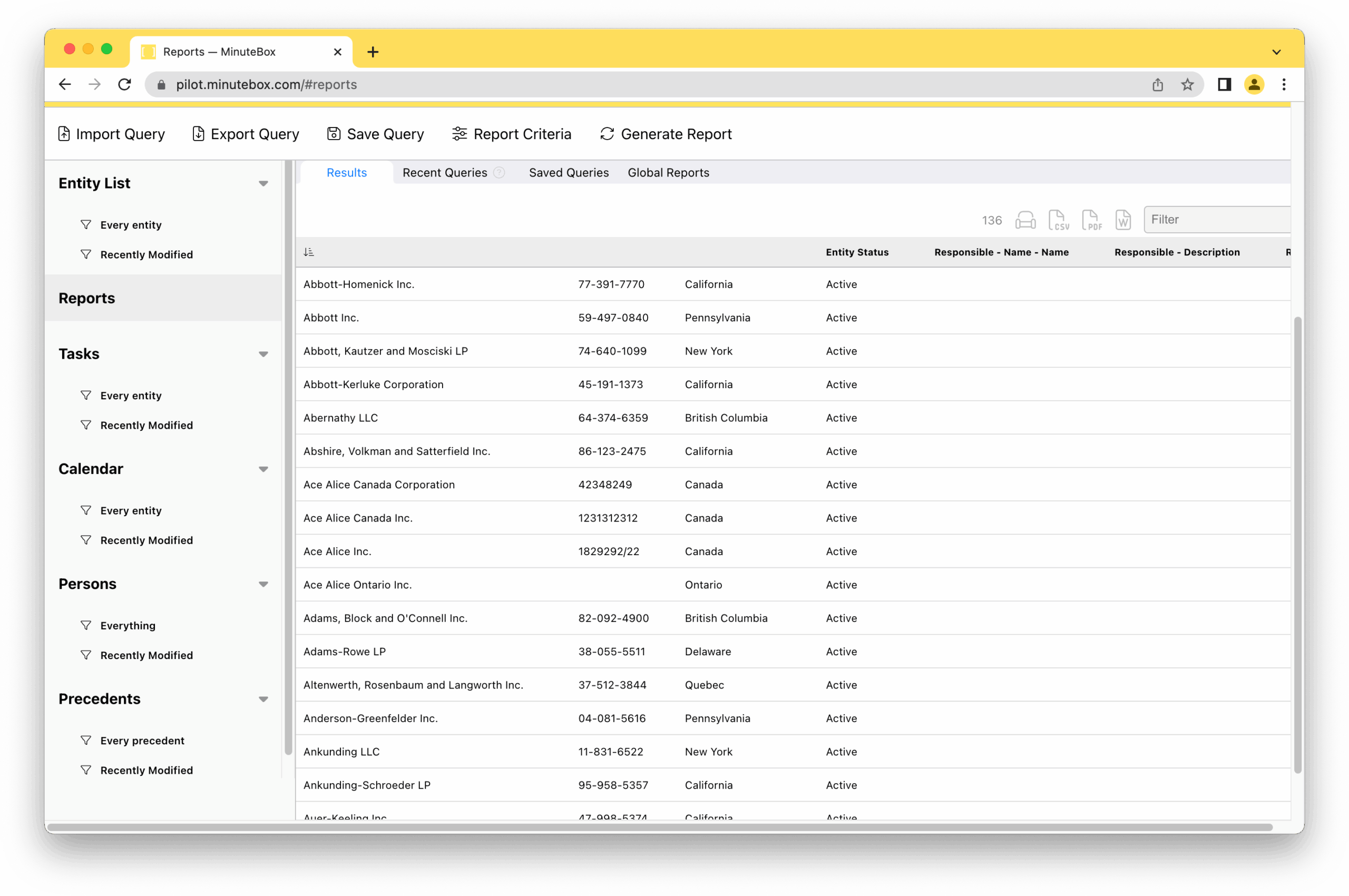Screen dimensions: 1349x896
Task: Collapse the Entity List section
Action: click(263, 183)
